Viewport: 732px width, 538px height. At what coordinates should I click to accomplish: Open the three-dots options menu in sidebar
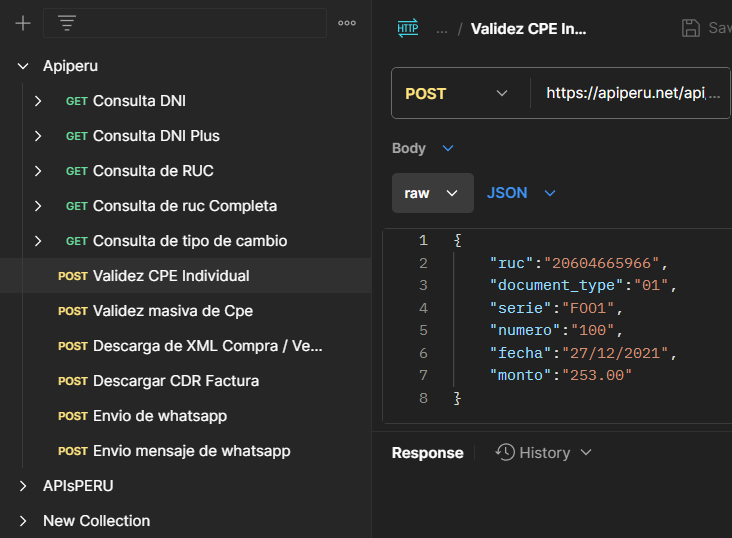click(347, 23)
